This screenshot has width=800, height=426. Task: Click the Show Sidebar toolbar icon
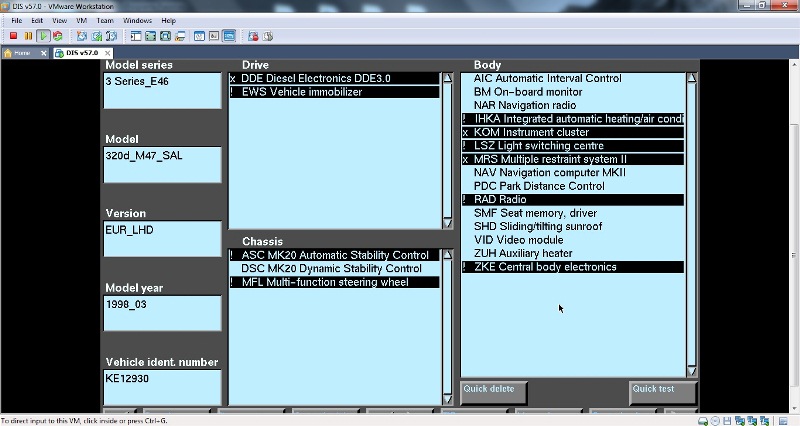point(134,36)
